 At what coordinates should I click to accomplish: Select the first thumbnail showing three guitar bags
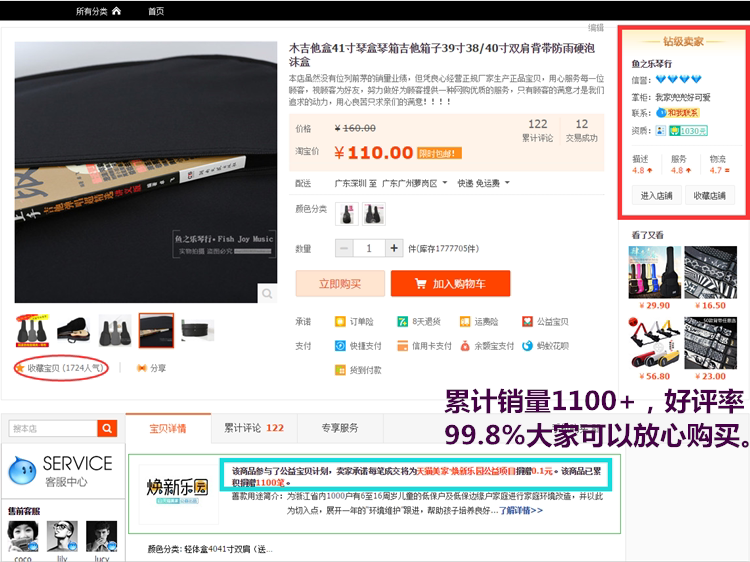tap(32, 330)
